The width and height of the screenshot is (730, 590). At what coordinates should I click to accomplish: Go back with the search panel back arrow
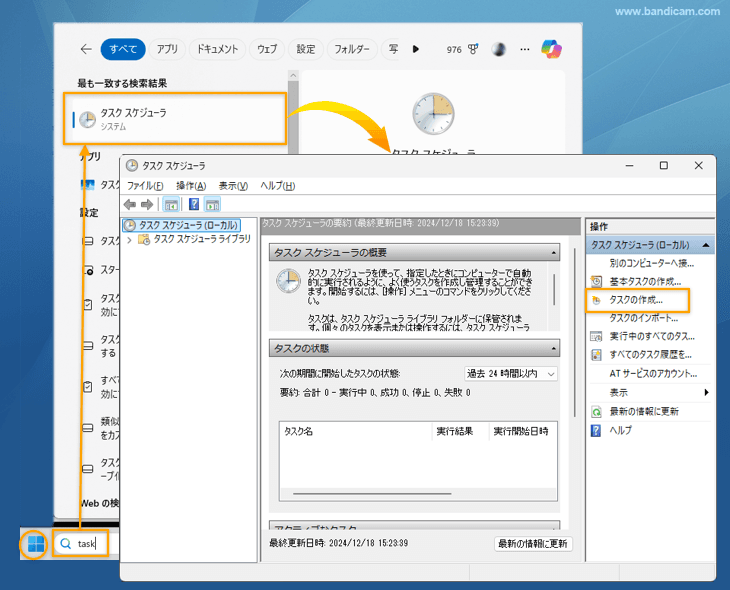[x=86, y=49]
